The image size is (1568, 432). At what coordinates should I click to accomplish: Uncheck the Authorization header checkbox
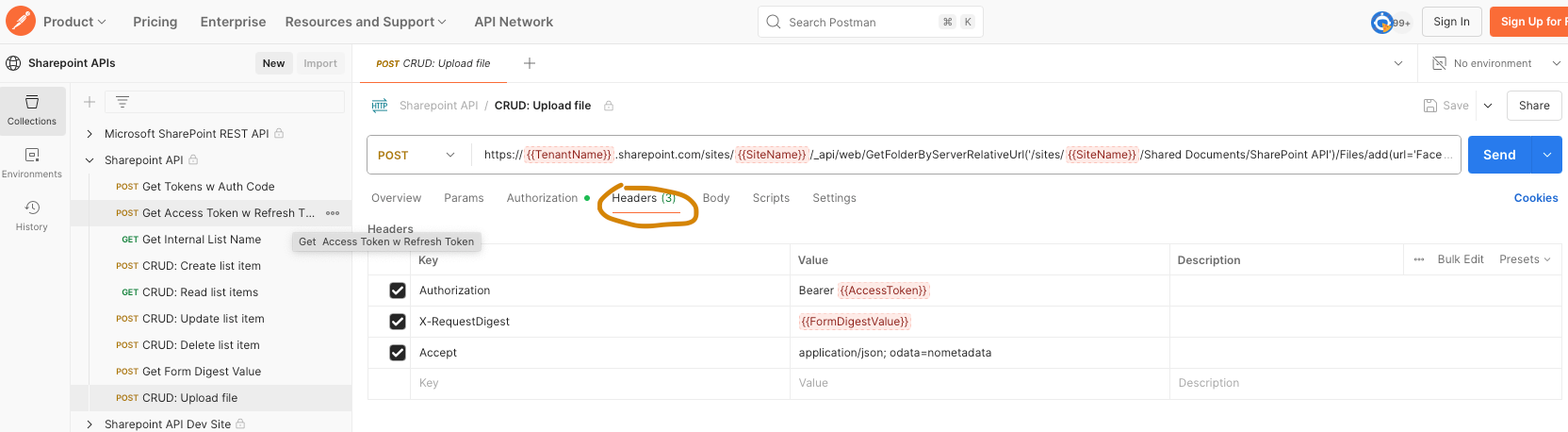pyautogui.click(x=398, y=291)
